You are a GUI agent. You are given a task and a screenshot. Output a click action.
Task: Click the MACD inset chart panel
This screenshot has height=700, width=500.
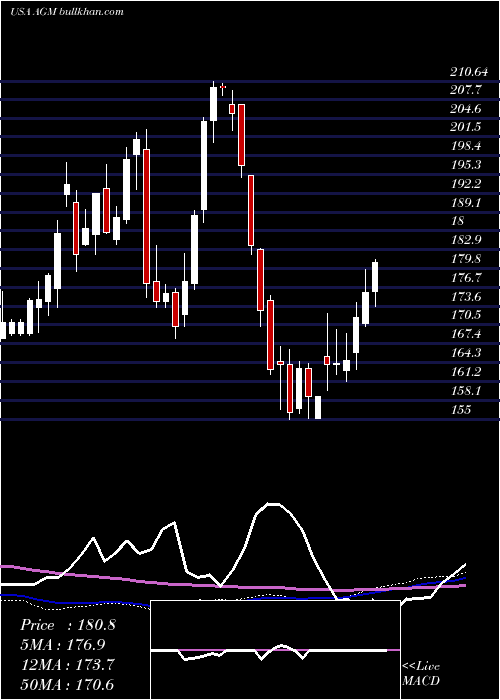tap(275, 650)
